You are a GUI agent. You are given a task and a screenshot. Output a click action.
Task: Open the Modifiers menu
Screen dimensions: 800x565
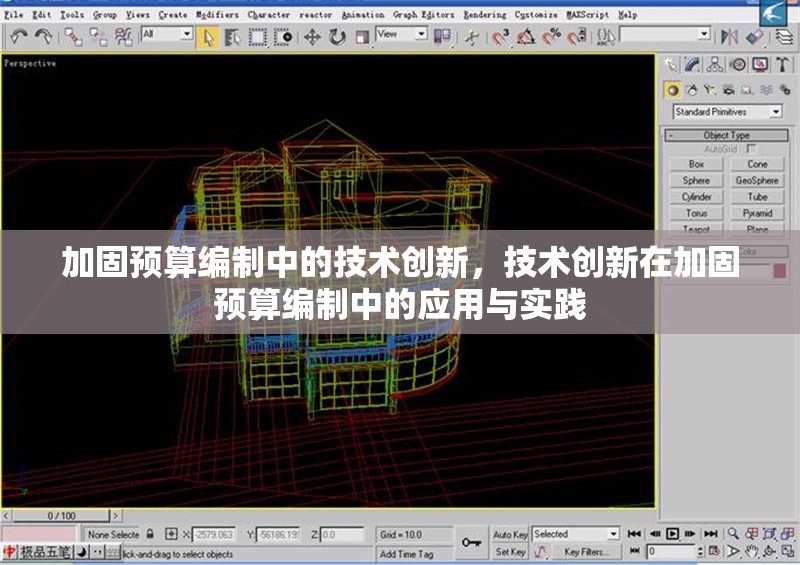(217, 15)
